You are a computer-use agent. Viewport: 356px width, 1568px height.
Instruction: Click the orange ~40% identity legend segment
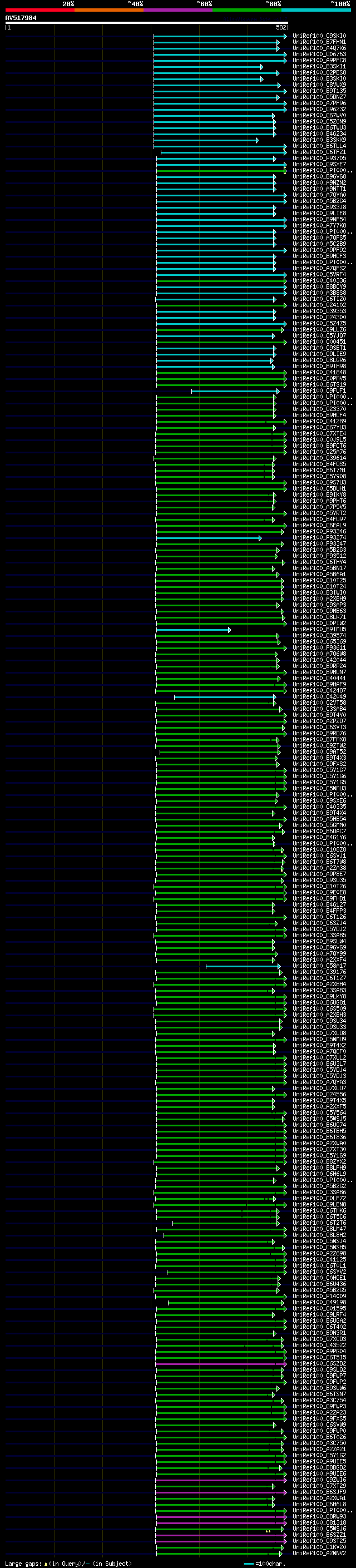(x=109, y=10)
